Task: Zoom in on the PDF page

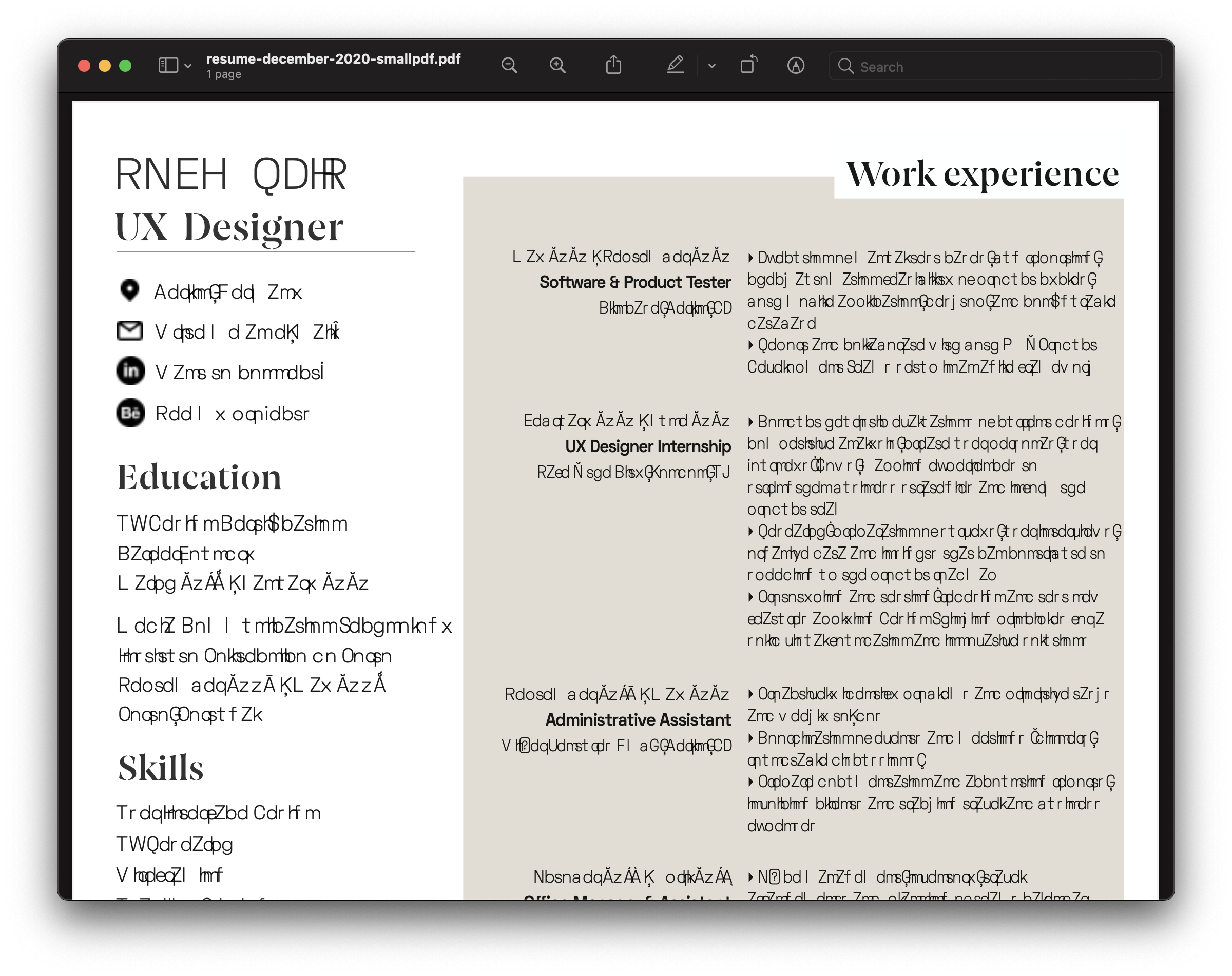Action: pyautogui.click(x=557, y=66)
